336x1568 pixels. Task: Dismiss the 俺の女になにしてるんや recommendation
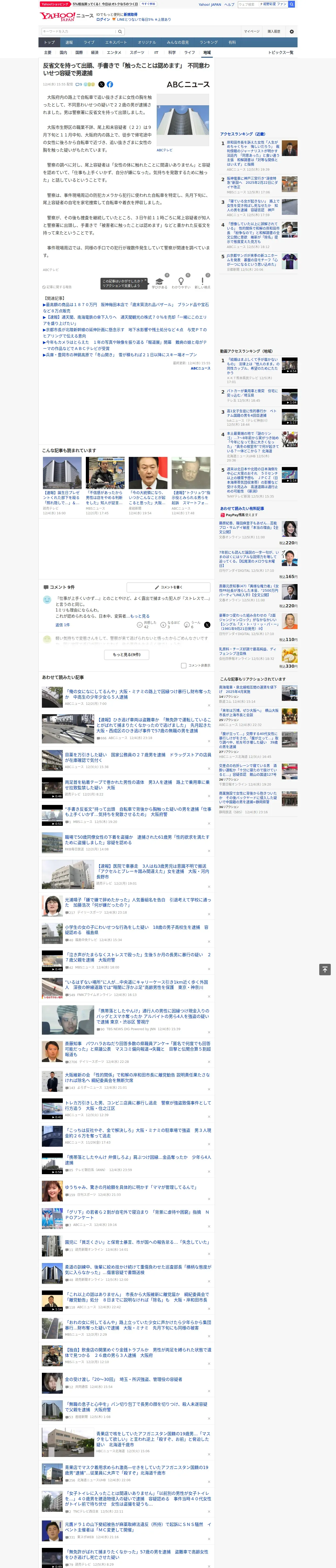[209, 706]
